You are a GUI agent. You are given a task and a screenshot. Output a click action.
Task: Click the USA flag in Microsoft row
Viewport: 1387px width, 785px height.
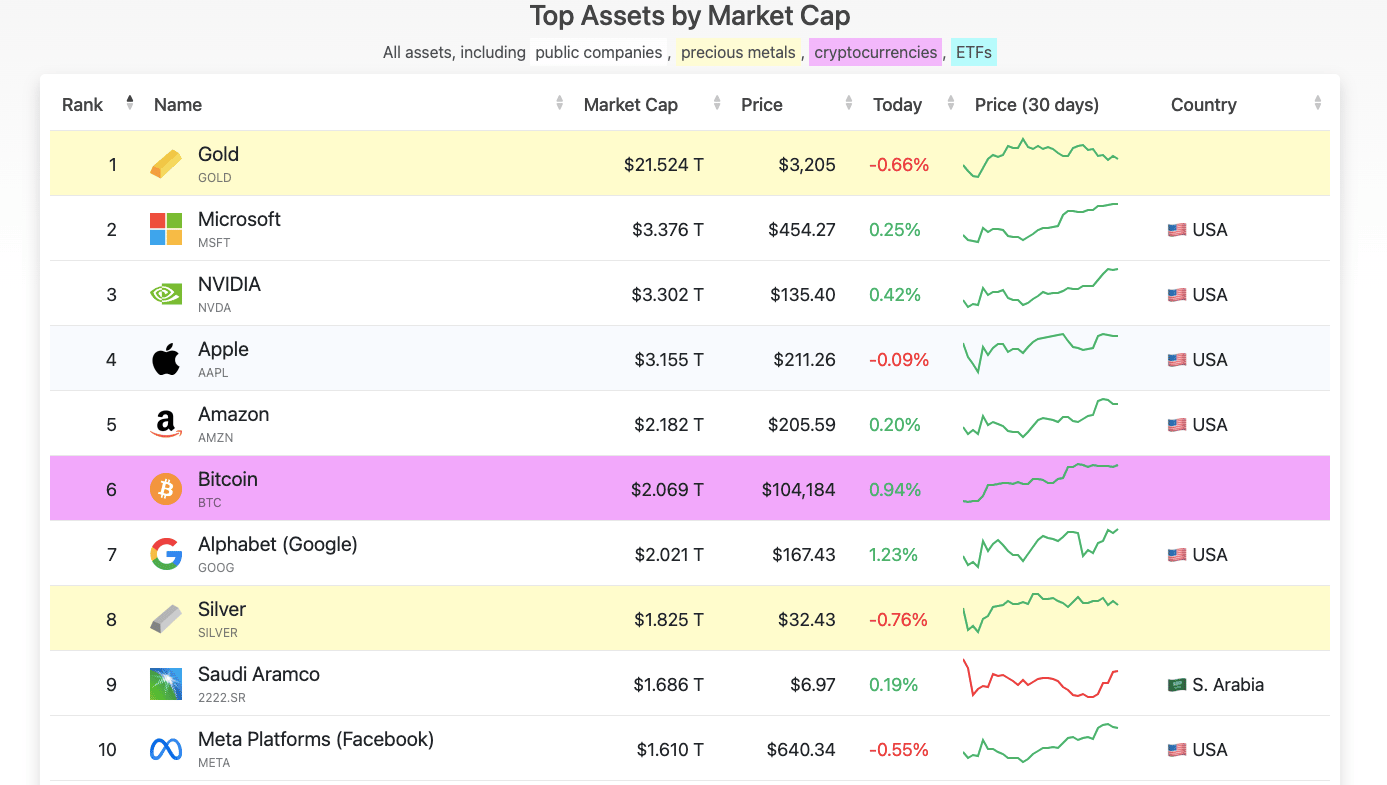(1177, 230)
